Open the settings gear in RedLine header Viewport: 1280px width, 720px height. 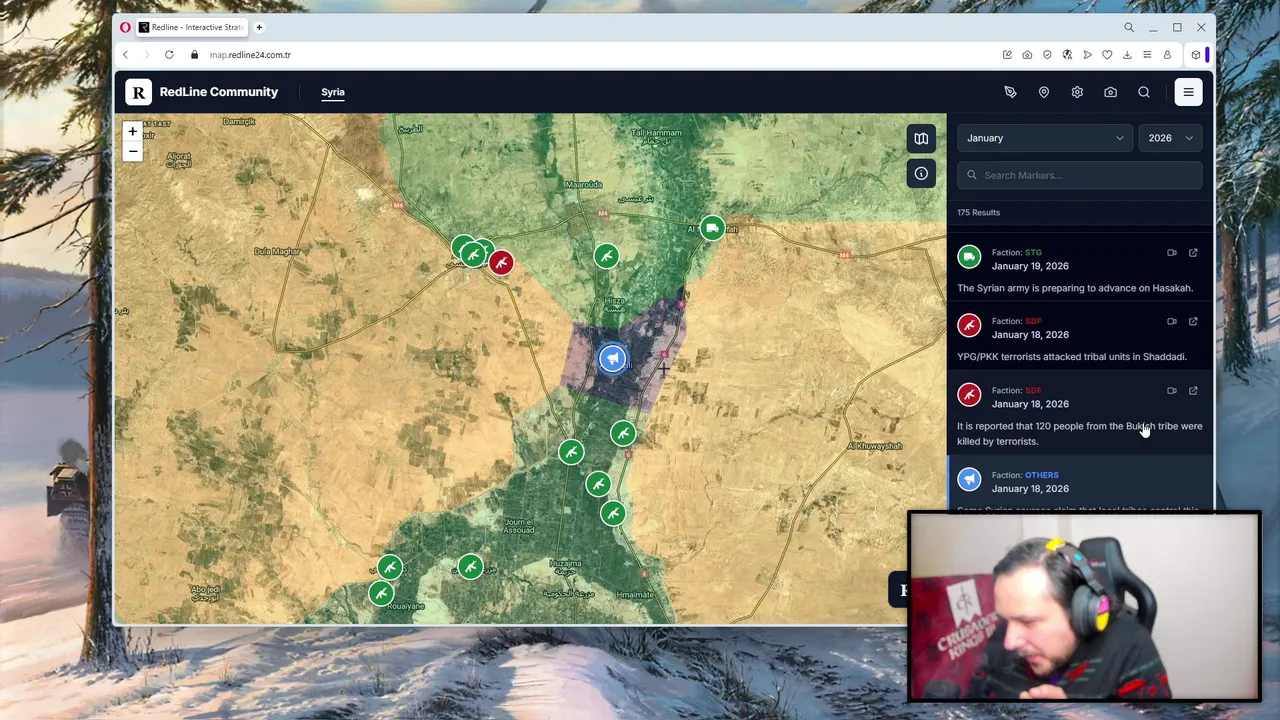tap(1077, 92)
